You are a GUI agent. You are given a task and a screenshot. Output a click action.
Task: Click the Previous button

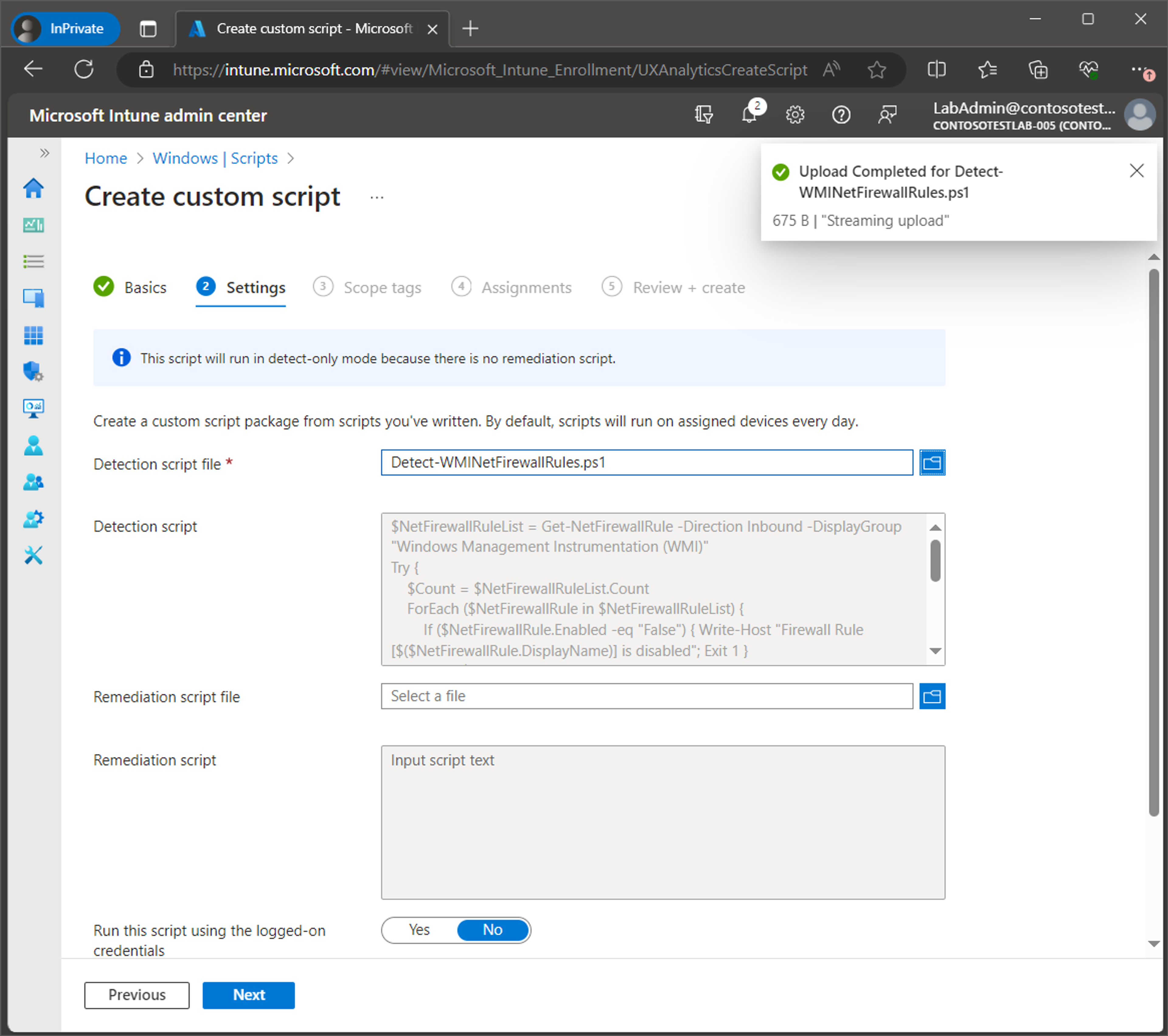pos(137,995)
